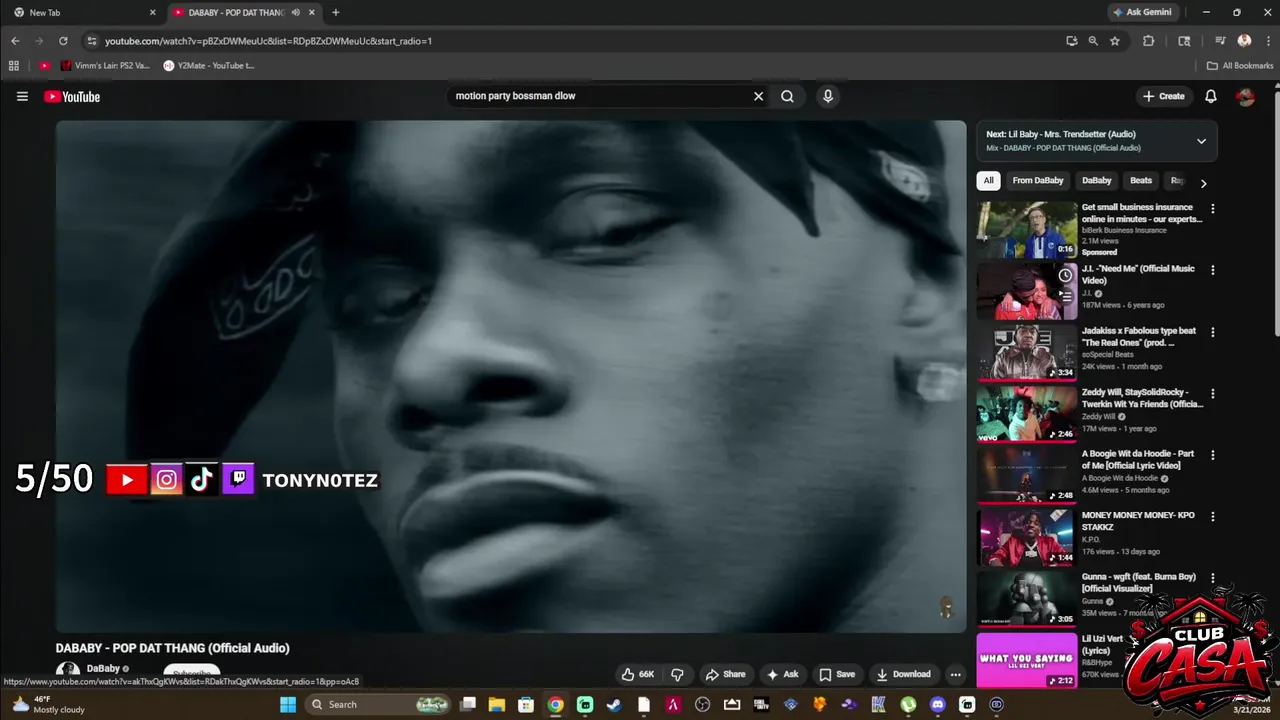This screenshot has width=1280, height=720.
Task: Reload the page
Action: (x=63, y=41)
